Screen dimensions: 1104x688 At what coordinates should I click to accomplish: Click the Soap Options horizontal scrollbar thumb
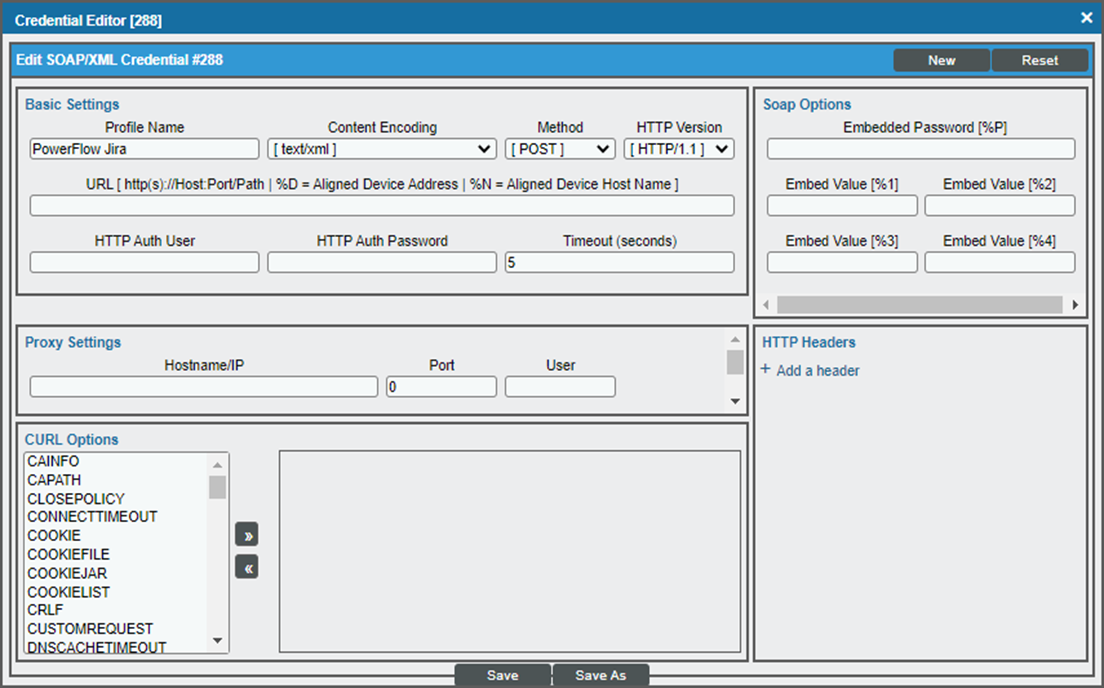[x=920, y=305]
